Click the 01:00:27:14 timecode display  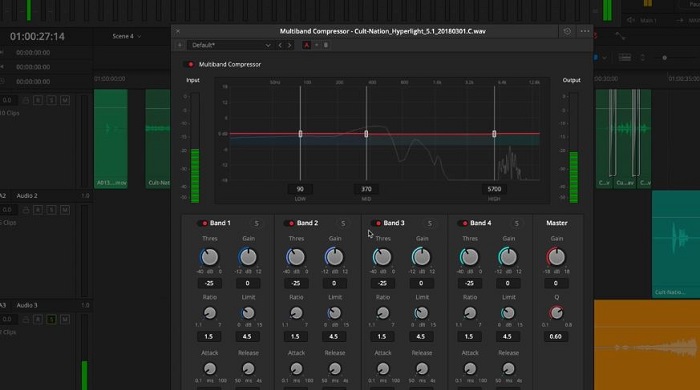coord(37,37)
